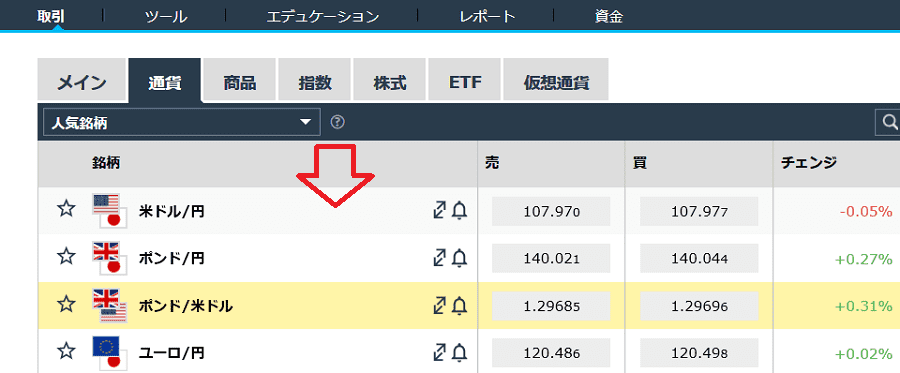The width and height of the screenshot is (900, 373).
Task: Open chart popup icon for ポンド/円
Action: 439,258
